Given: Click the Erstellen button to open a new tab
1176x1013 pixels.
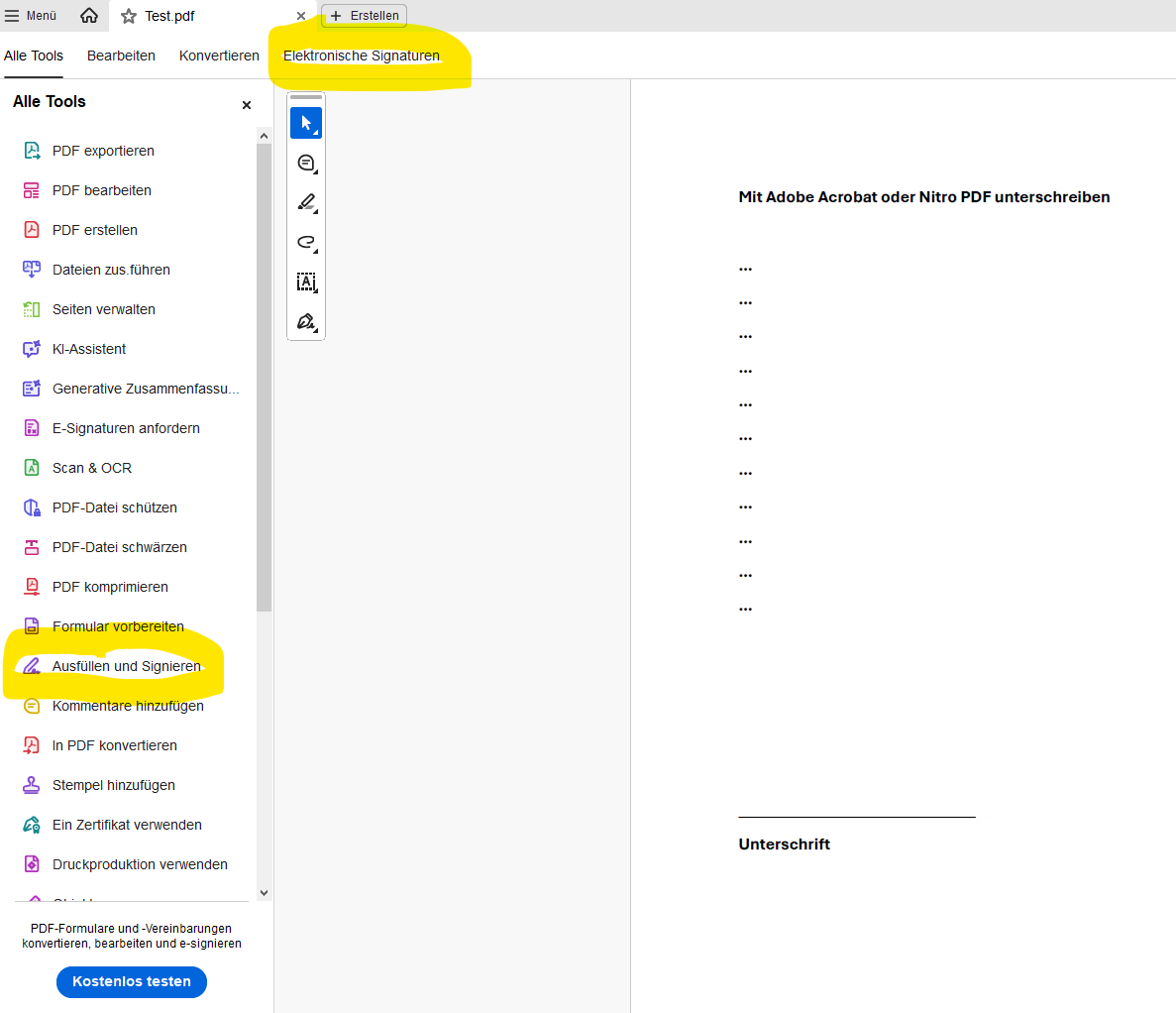Looking at the screenshot, I should 364,15.
